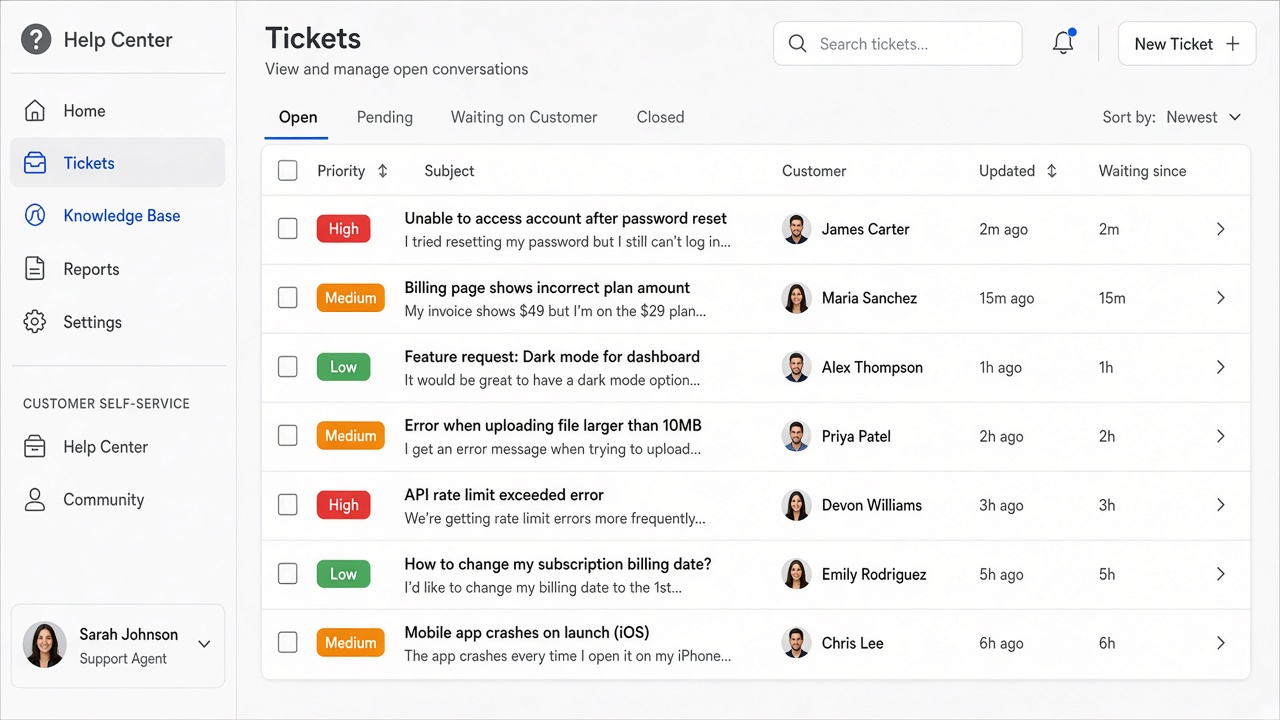Open the Closed tickets tab
The width and height of the screenshot is (1280, 720).
(x=661, y=117)
